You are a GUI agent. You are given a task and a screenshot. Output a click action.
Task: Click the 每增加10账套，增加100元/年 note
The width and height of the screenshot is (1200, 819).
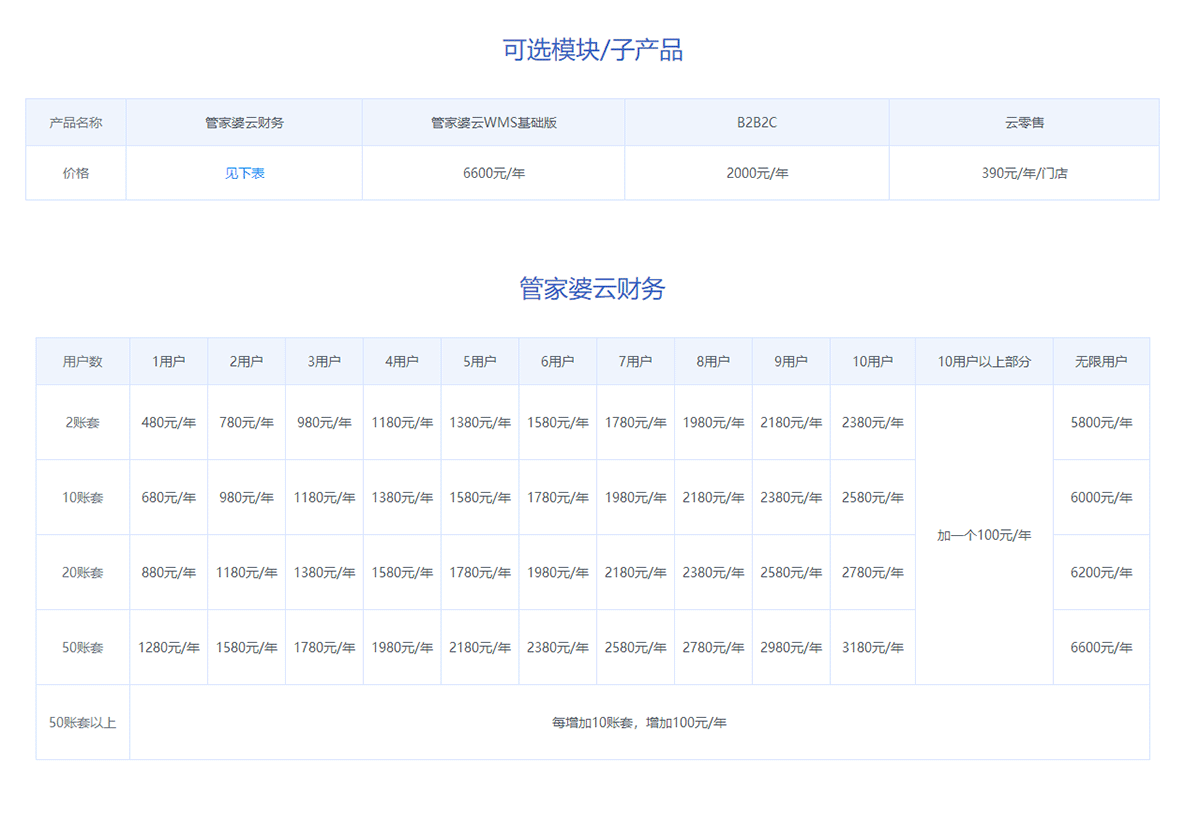pos(639,722)
